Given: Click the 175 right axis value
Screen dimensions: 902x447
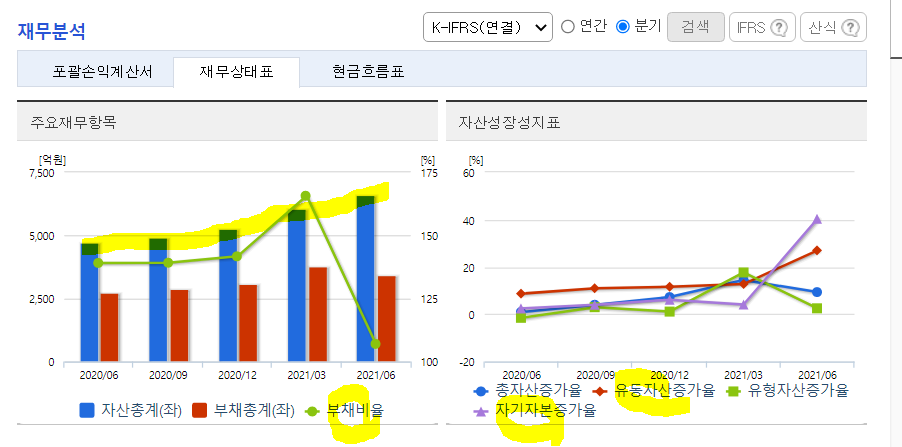Looking at the screenshot, I should point(430,173).
